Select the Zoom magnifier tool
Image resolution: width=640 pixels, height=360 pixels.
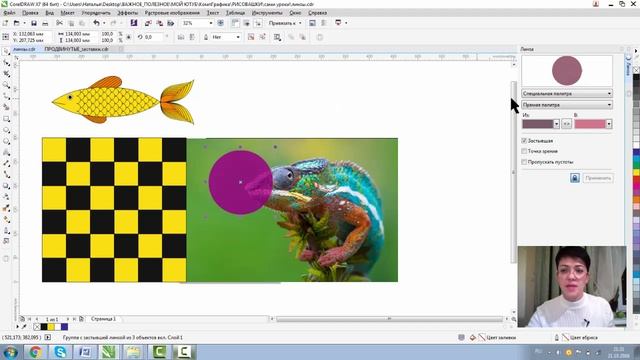click(x=6, y=85)
